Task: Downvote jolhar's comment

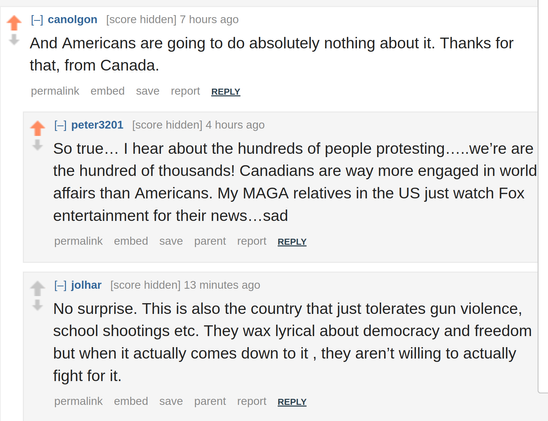Action: [37, 305]
